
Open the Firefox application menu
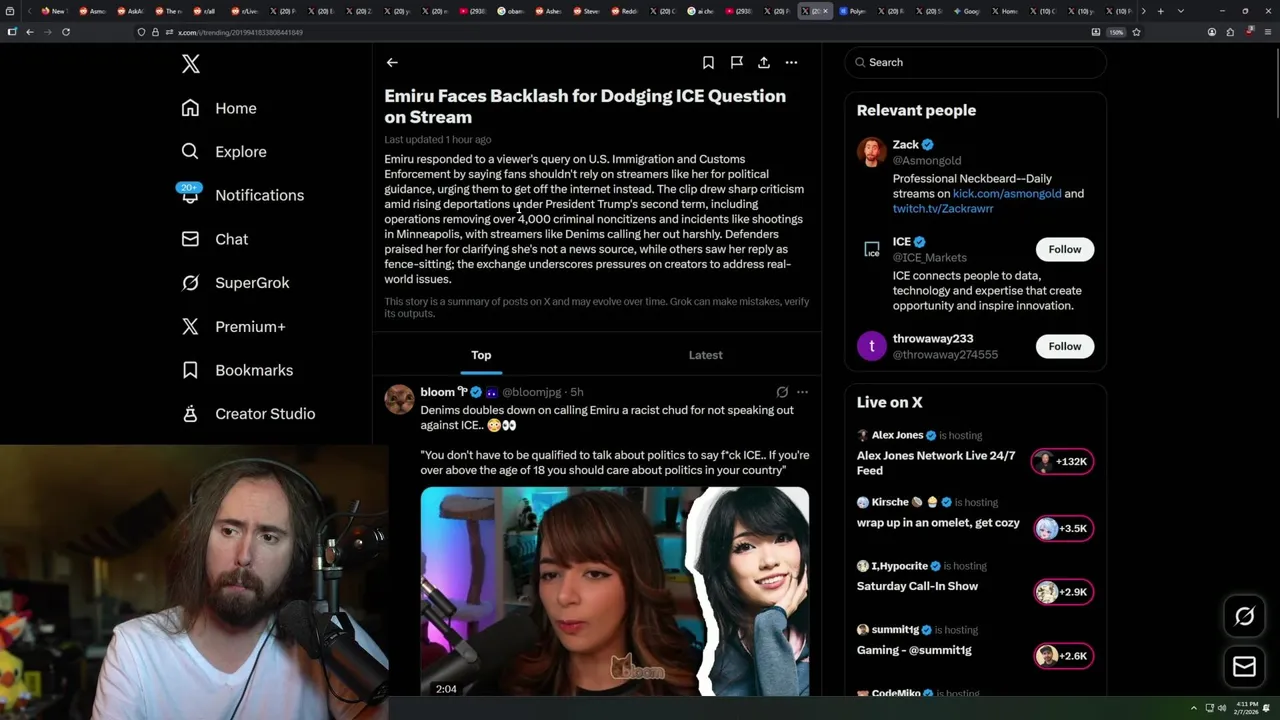coord(1268,32)
